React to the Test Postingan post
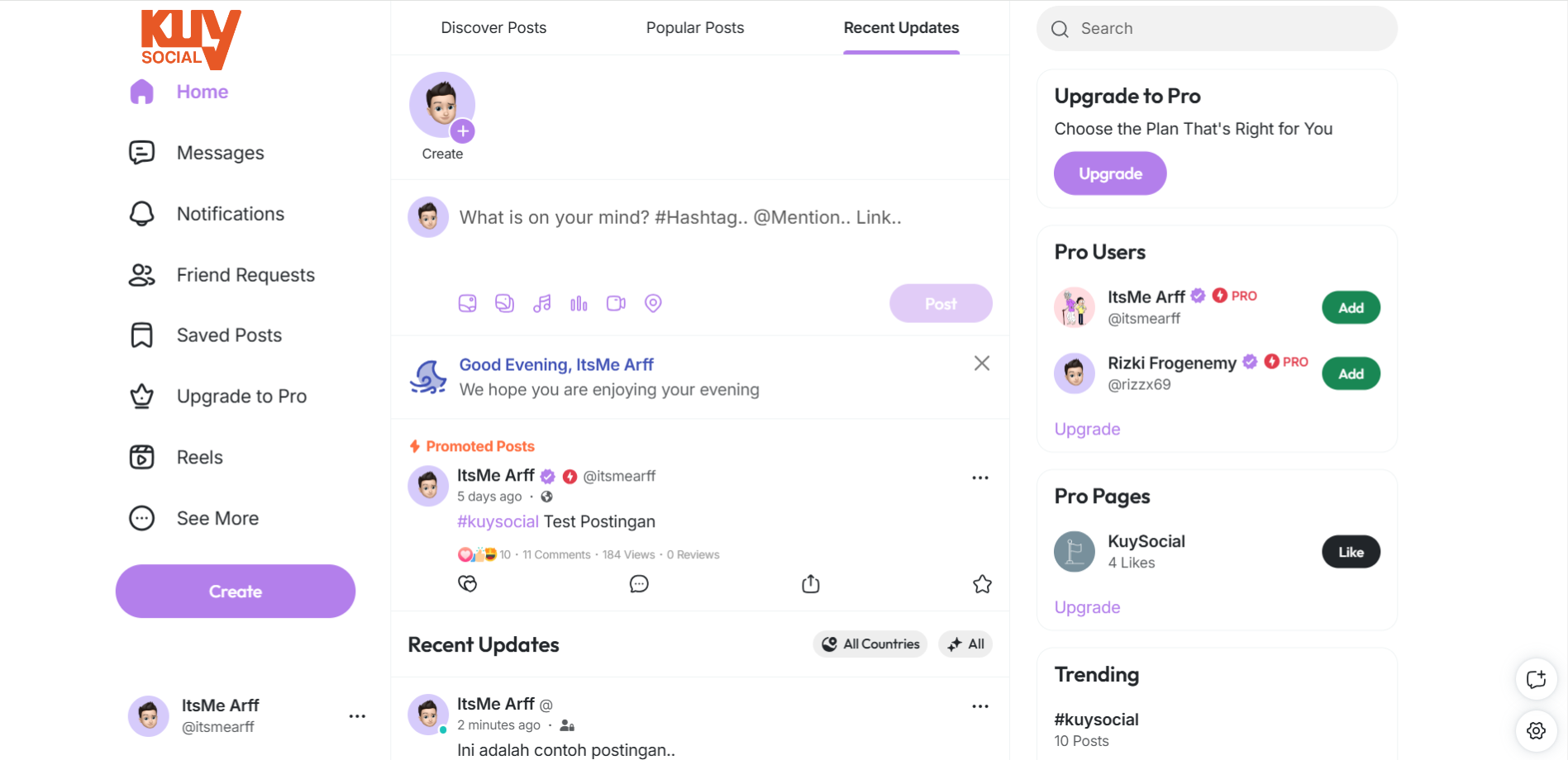This screenshot has height=760, width=1568. point(468,584)
